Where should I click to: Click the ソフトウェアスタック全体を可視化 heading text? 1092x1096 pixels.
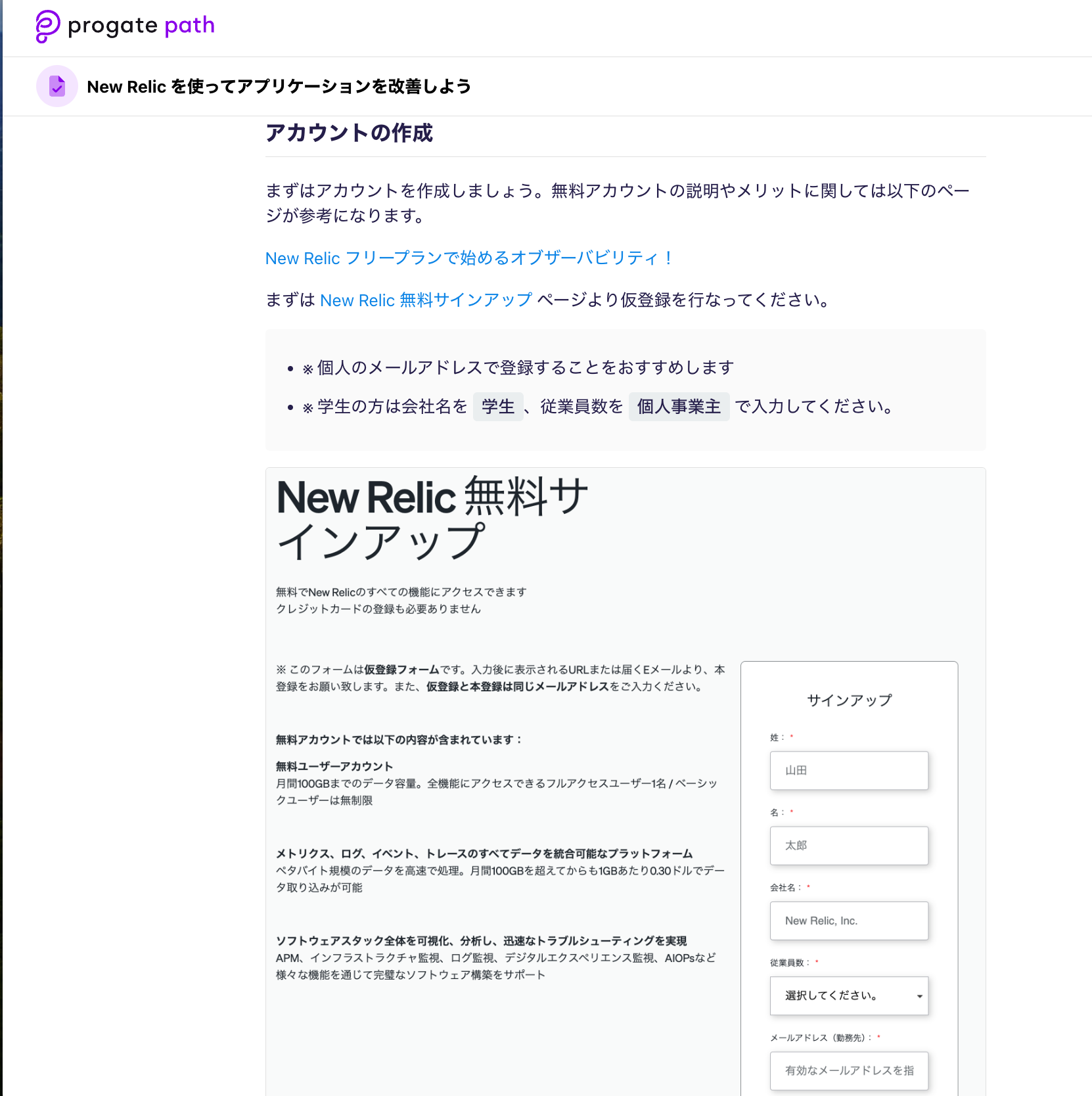click(481, 941)
